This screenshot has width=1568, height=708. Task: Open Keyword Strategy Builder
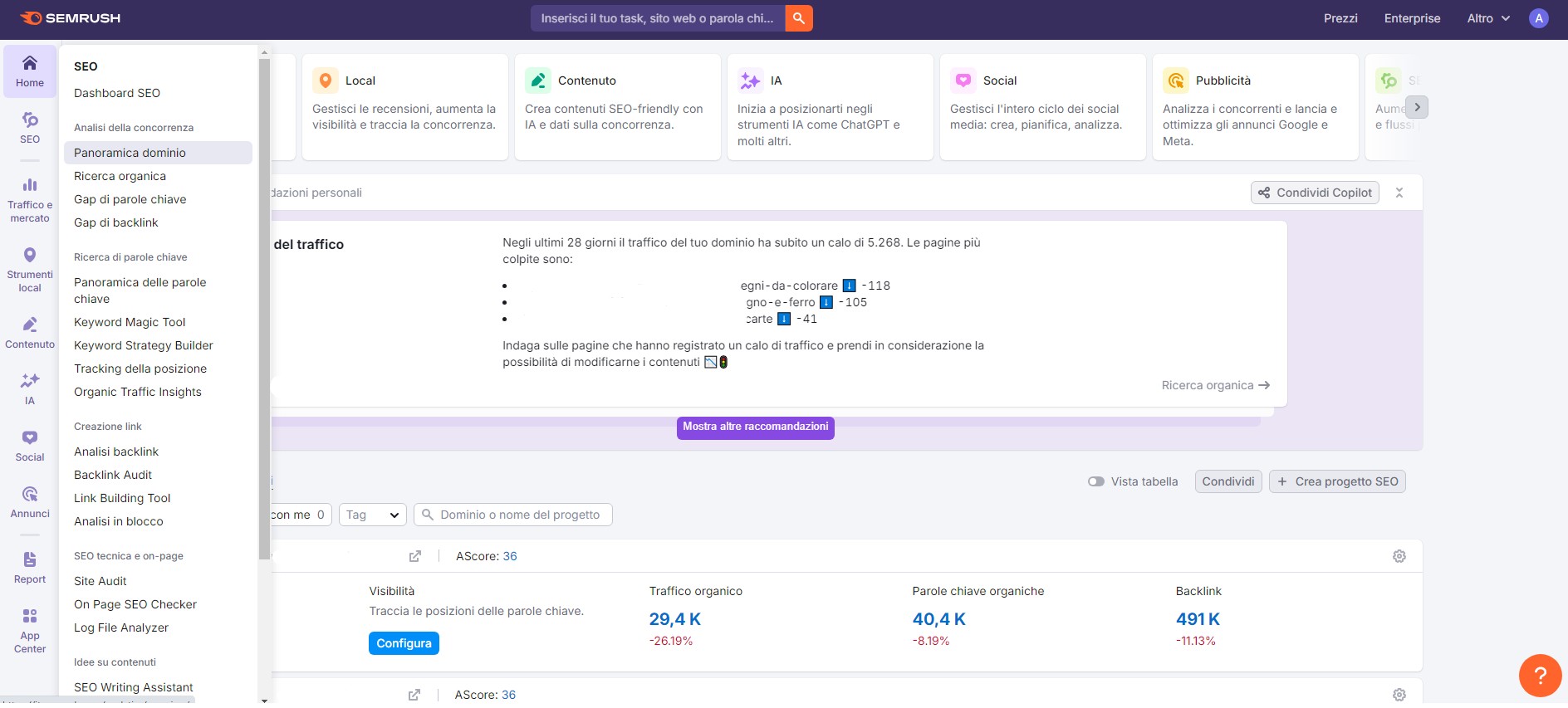click(x=143, y=345)
